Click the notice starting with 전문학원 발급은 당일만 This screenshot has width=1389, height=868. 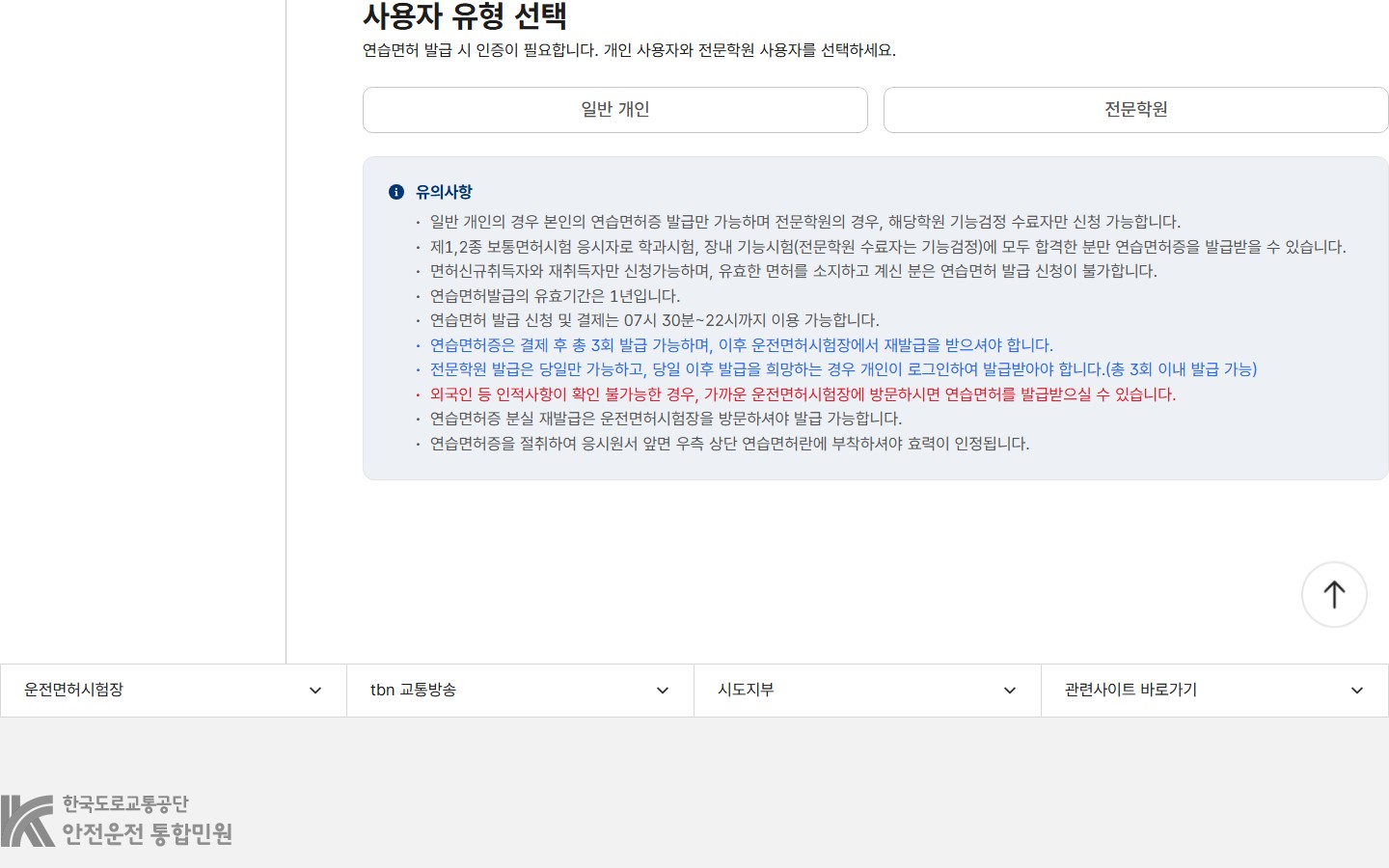tap(843, 369)
